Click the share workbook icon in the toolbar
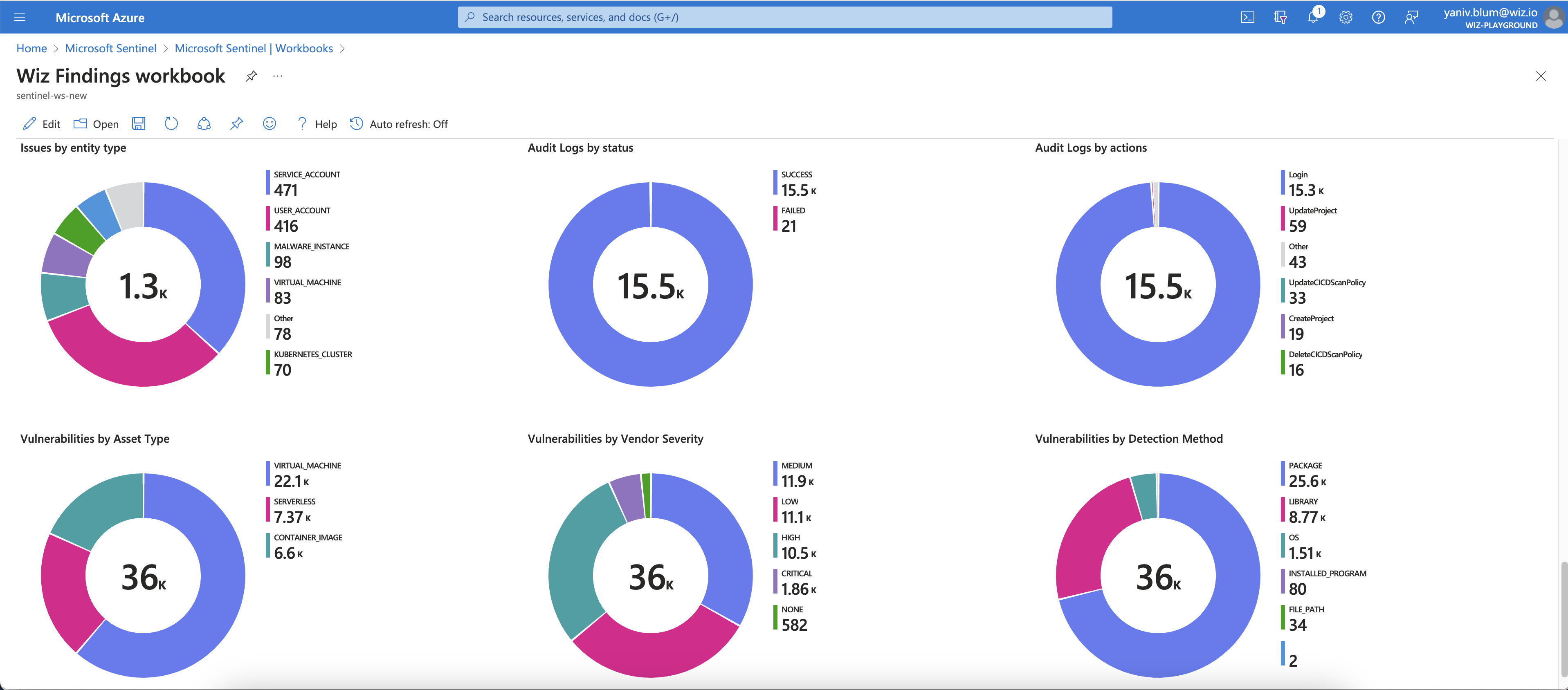1568x690 pixels. click(x=204, y=123)
